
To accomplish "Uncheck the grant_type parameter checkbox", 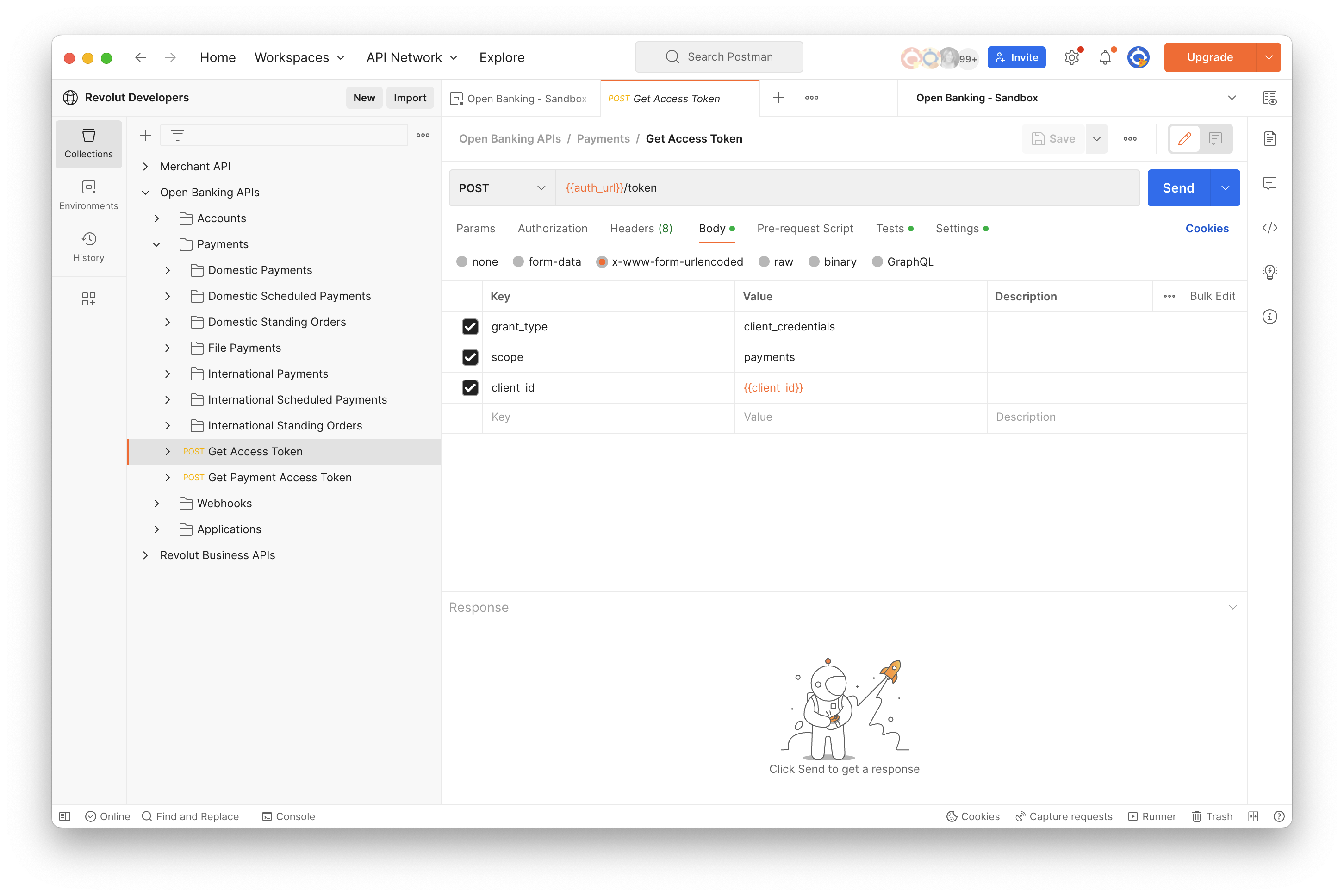I will 470,326.
